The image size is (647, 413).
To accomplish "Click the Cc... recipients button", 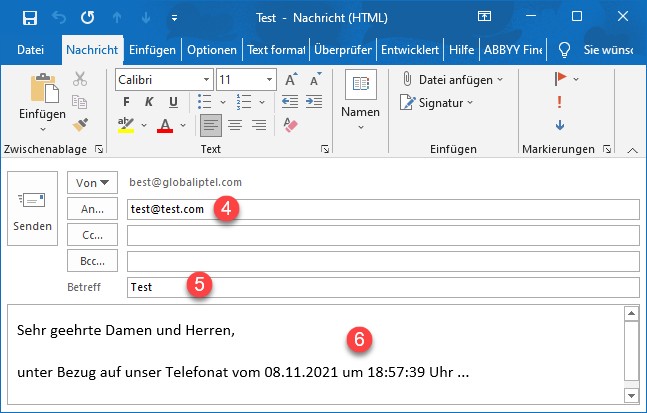I will 92,235.
